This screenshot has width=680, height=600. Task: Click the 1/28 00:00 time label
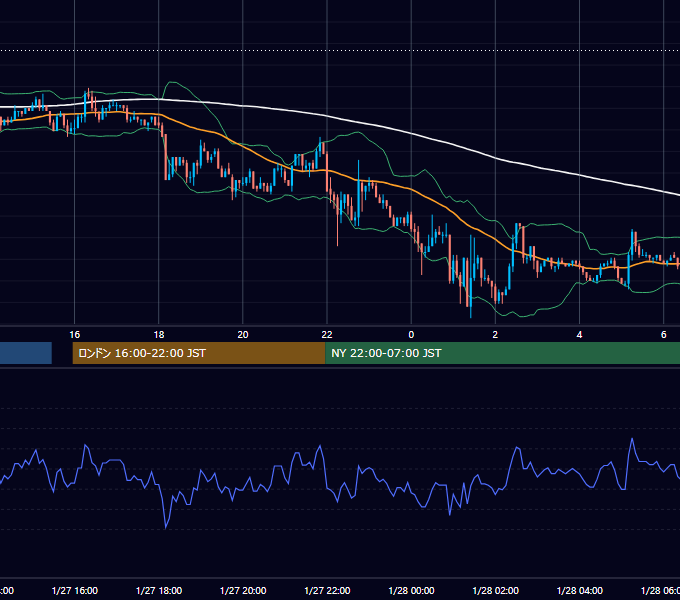(x=411, y=590)
